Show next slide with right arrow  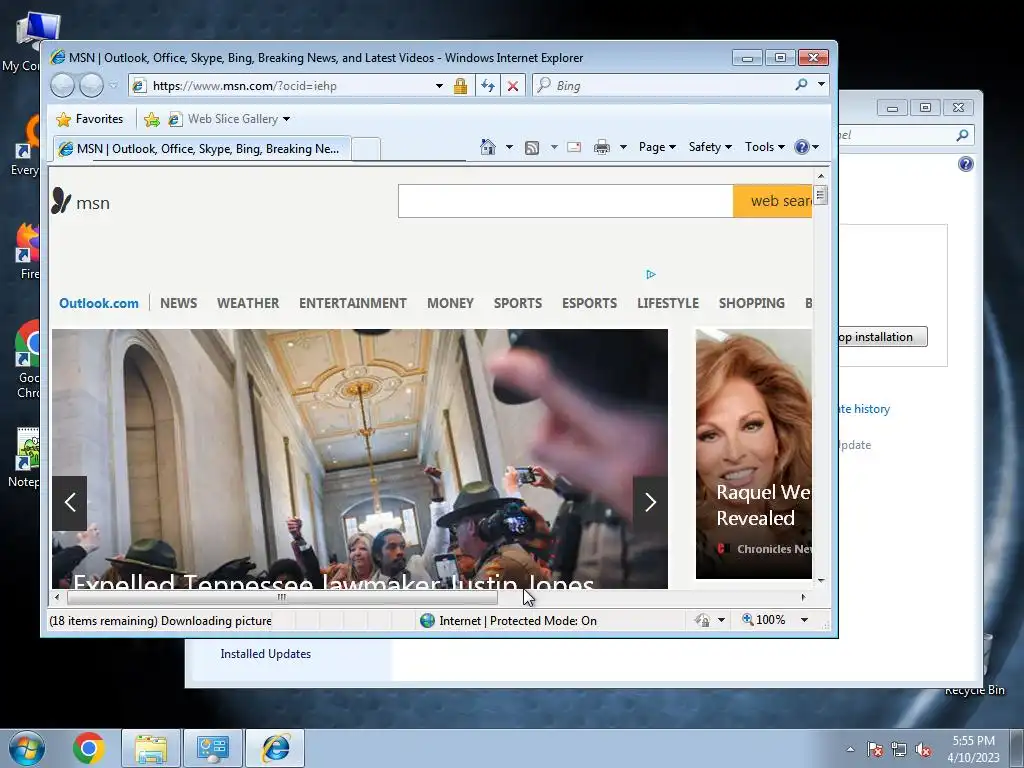tap(650, 502)
